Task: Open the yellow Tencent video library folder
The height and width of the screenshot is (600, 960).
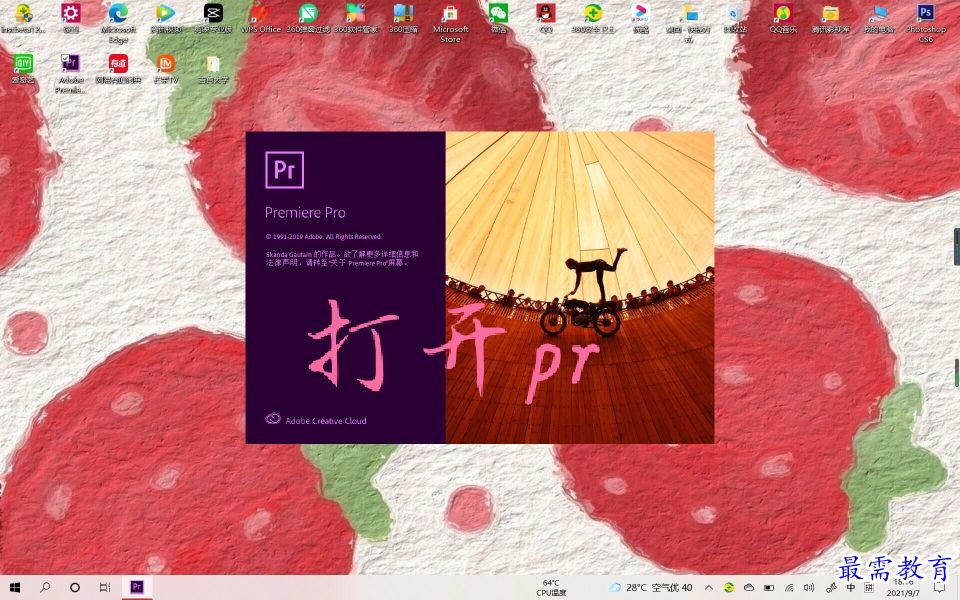Action: click(830, 18)
